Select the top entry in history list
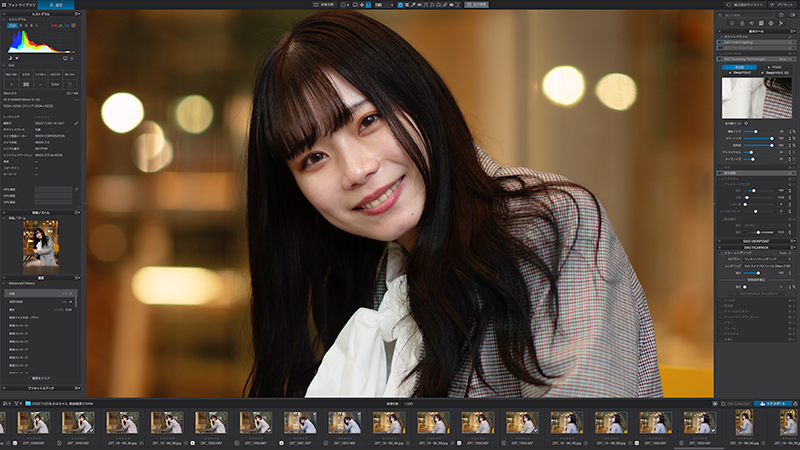Viewport: 800px width, 450px height. [x=40, y=293]
